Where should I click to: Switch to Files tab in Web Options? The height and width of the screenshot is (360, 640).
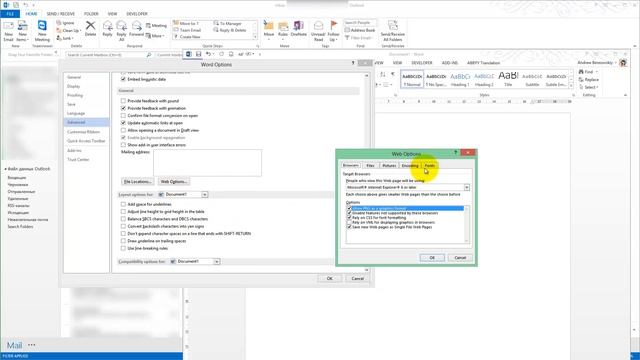[x=370, y=166]
